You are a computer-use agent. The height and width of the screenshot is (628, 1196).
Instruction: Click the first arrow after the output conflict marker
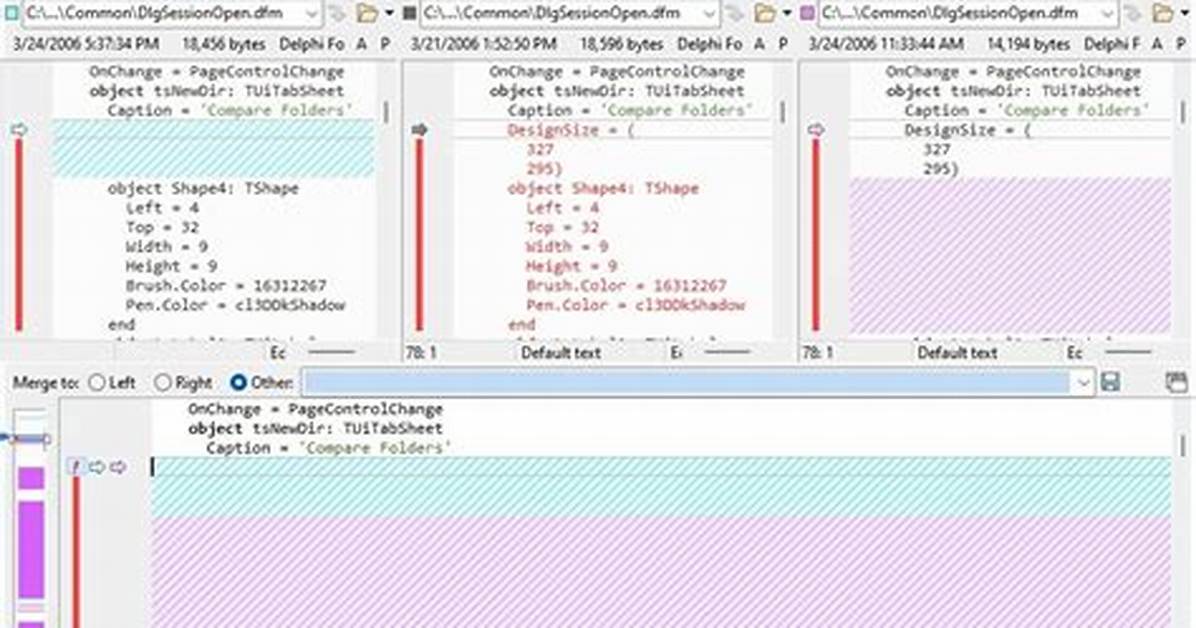[97, 466]
